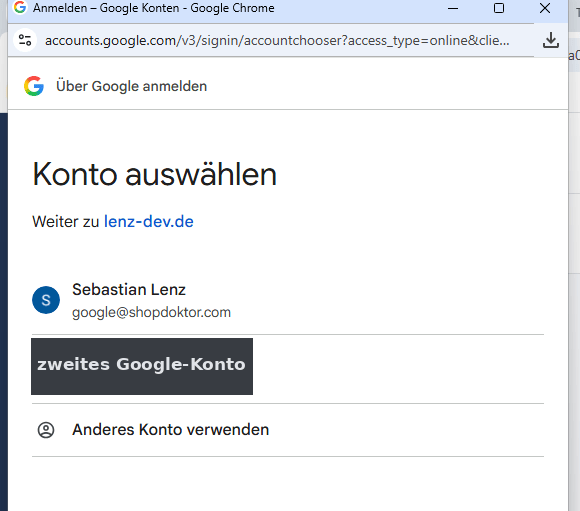
Task: Open the lenz-dev.de link
Action: point(149,222)
